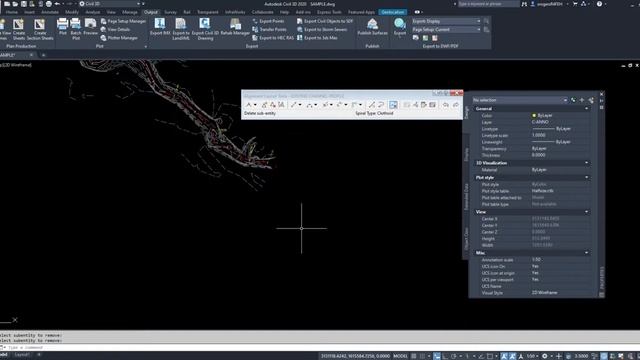Click Autodesk App Store cart icon

(576, 4)
